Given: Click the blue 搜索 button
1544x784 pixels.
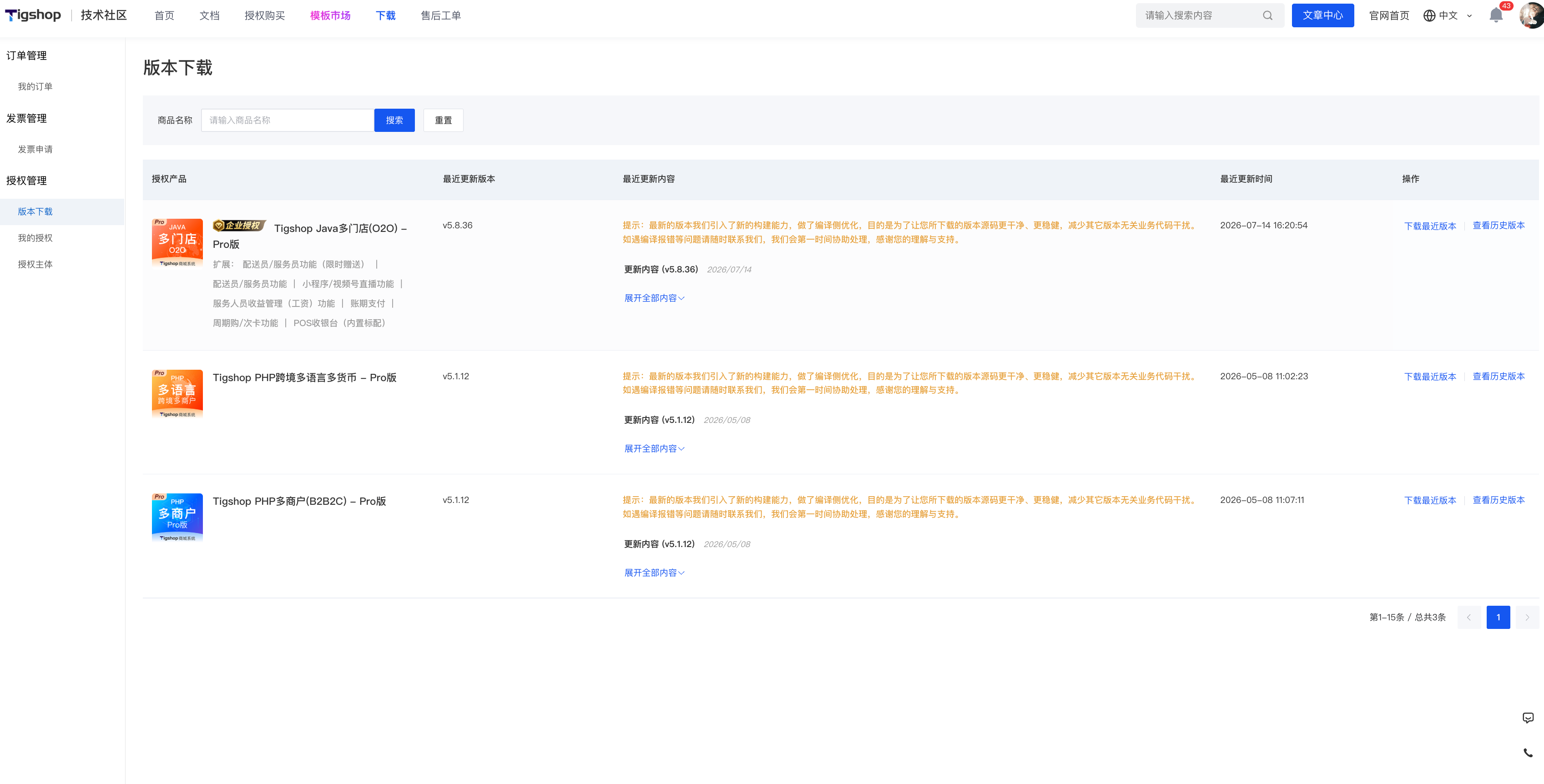Looking at the screenshot, I should point(394,121).
